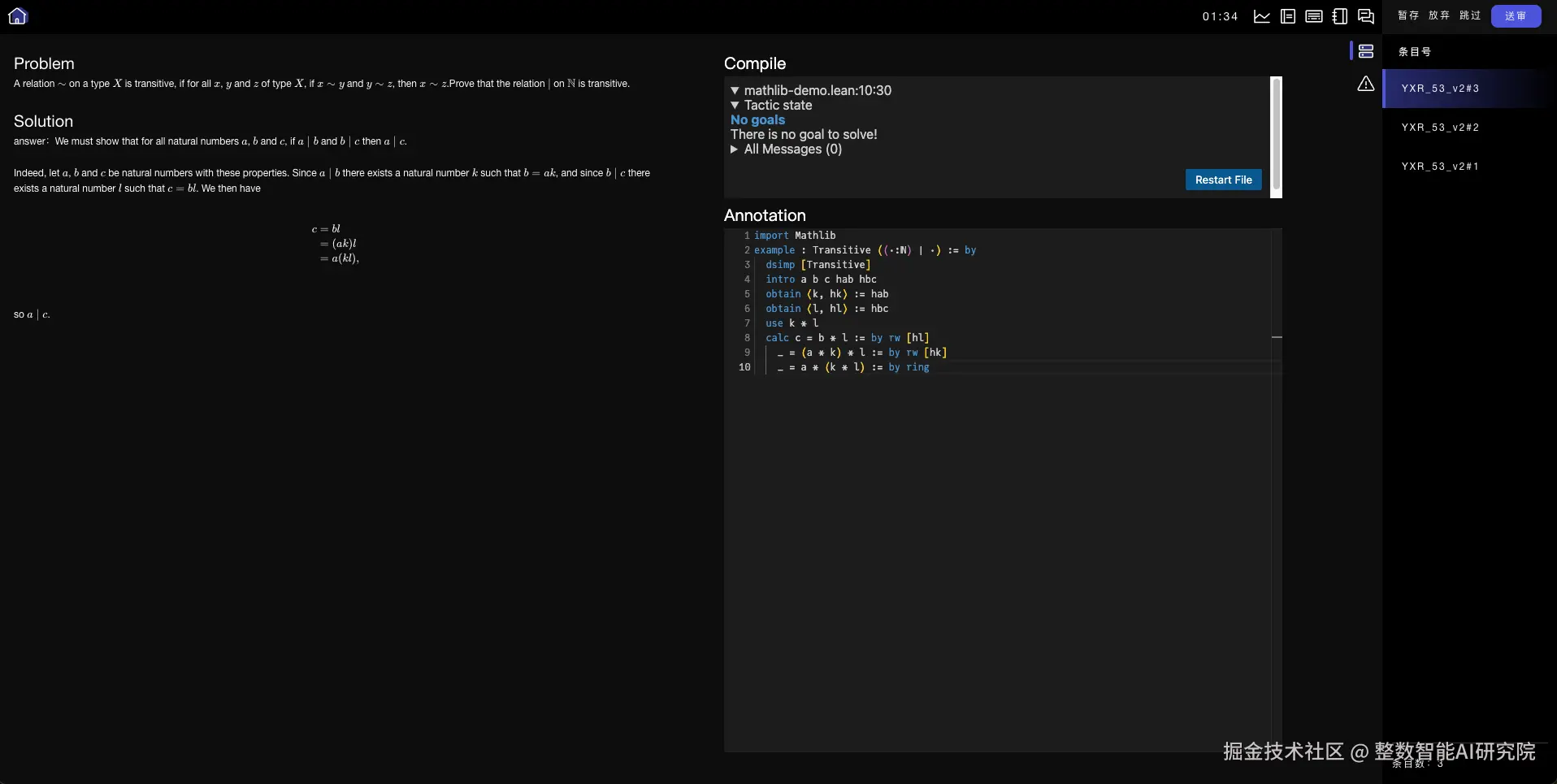The height and width of the screenshot is (784, 1557).
Task: Click the 'intro a b c hab hbc' line
Action: 821,279
